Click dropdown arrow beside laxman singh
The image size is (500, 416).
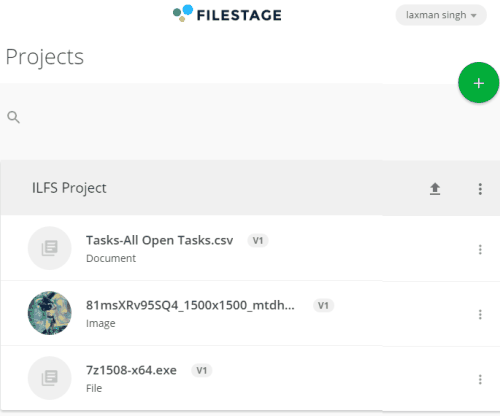474,15
